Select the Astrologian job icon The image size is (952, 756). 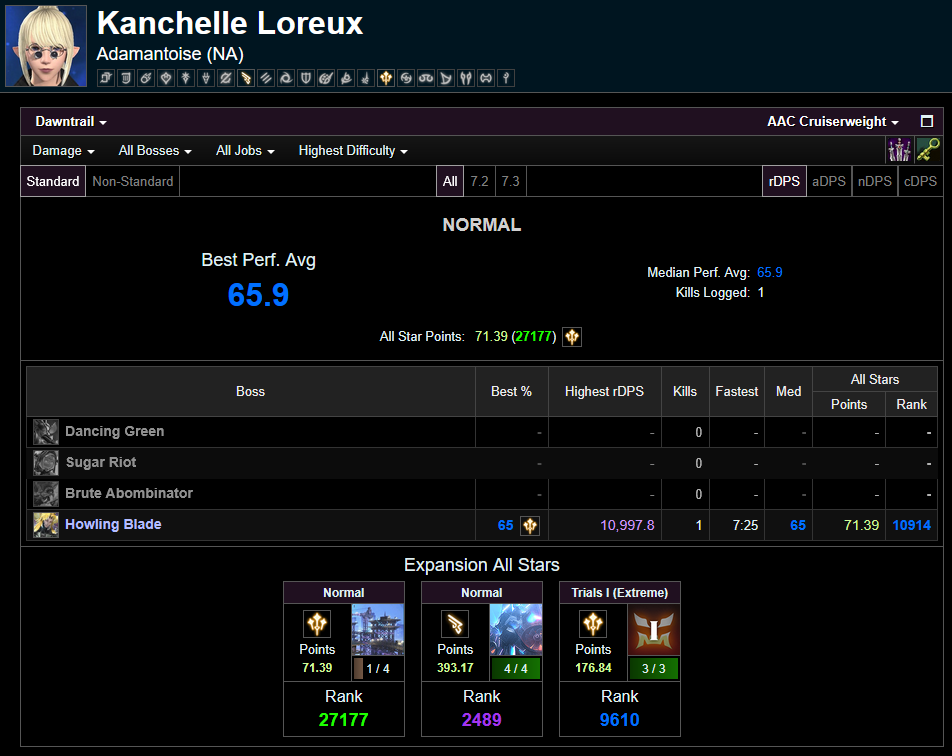pyautogui.click(x=106, y=78)
